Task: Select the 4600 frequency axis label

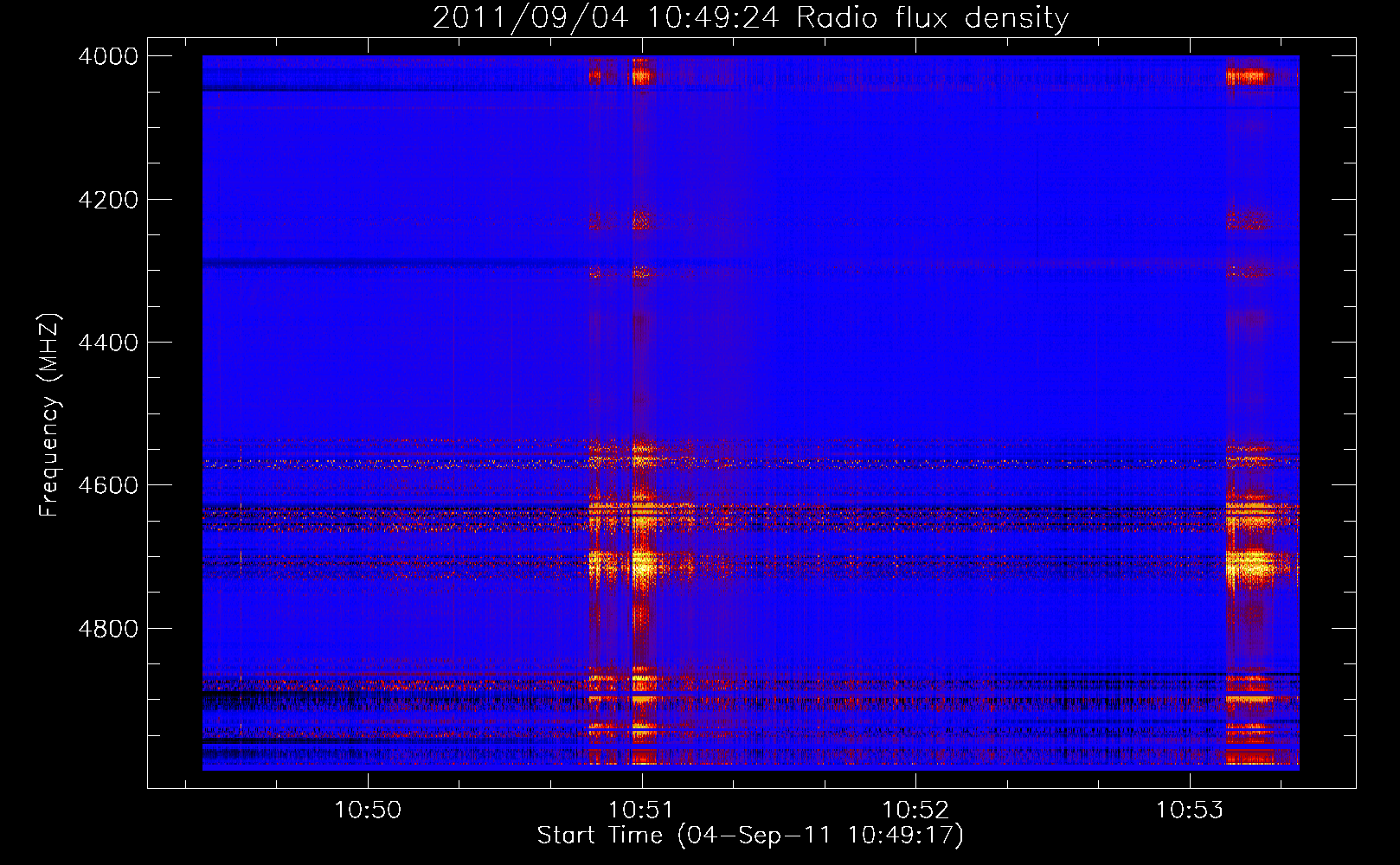Action: [108, 485]
